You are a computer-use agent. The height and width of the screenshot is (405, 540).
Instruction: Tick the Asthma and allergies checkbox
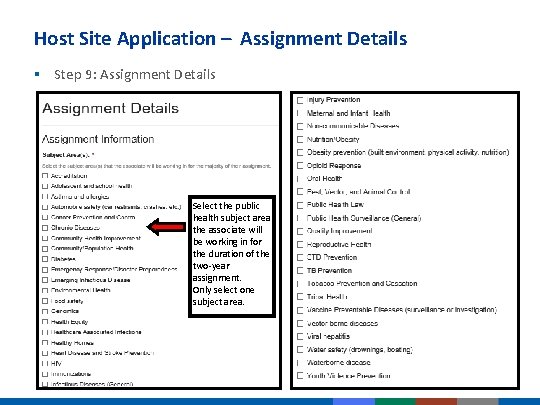pos(45,197)
